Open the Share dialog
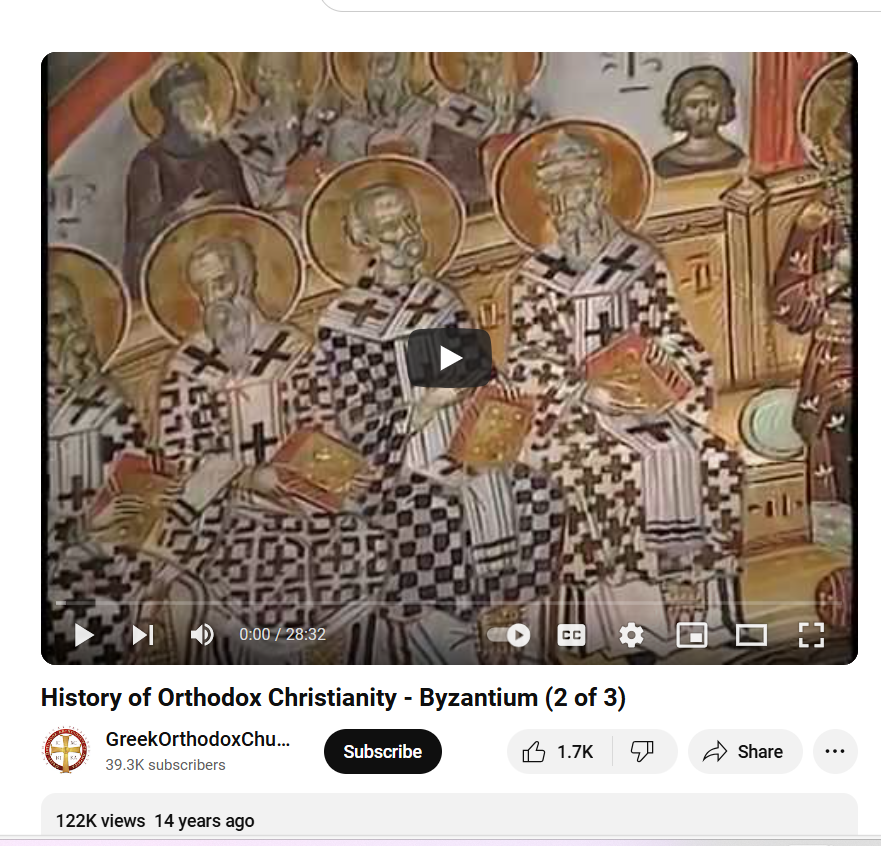The height and width of the screenshot is (846, 881). click(x=745, y=752)
